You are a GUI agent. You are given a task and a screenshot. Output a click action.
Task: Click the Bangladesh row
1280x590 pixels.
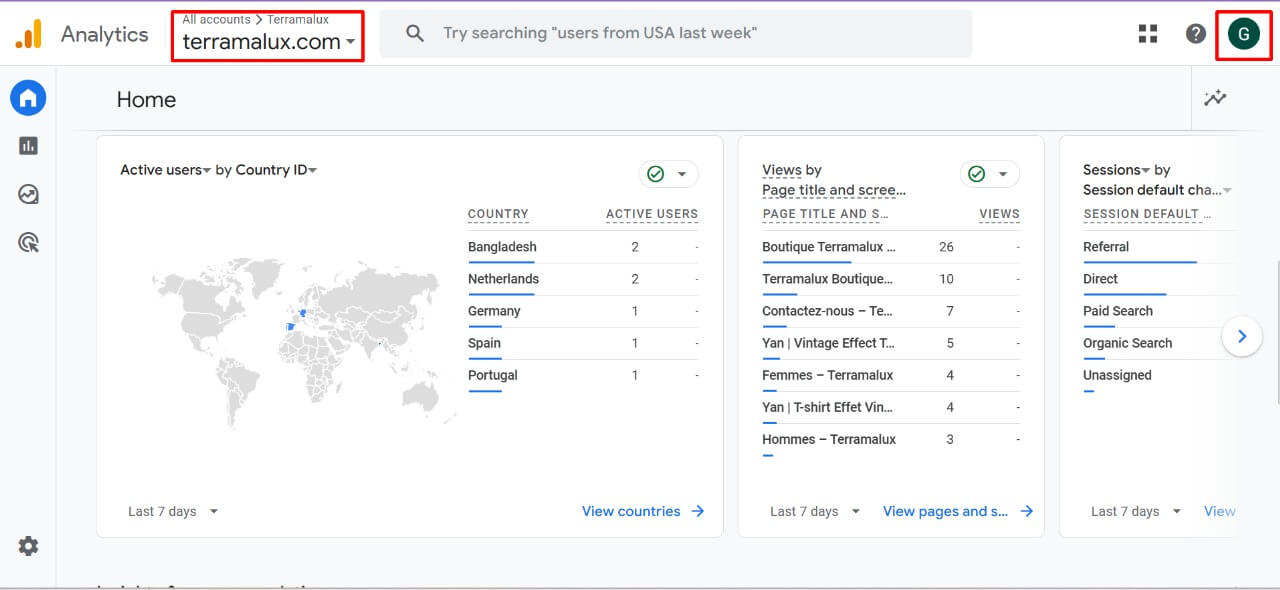[x=583, y=247]
